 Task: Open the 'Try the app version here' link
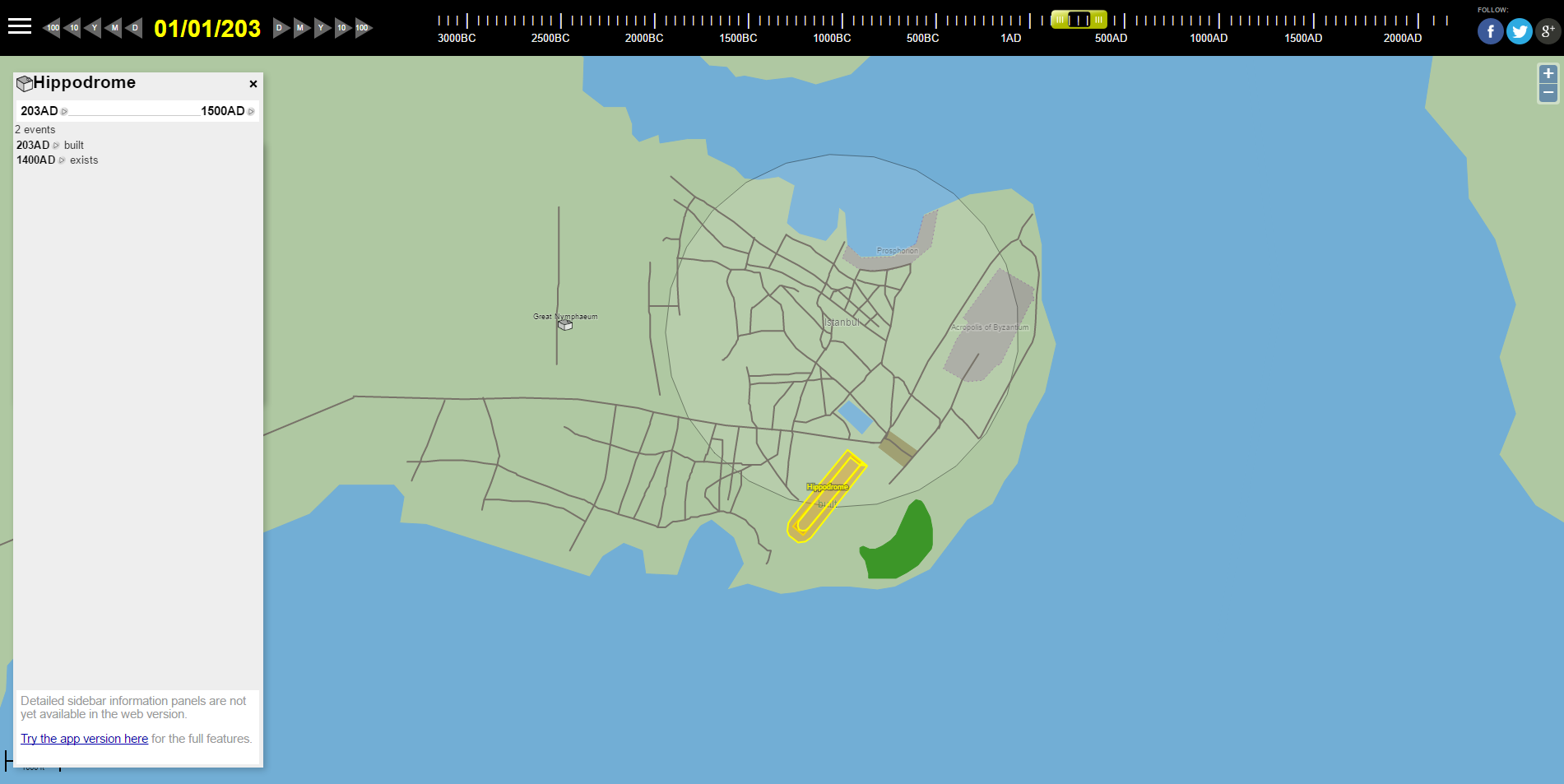[x=84, y=739]
